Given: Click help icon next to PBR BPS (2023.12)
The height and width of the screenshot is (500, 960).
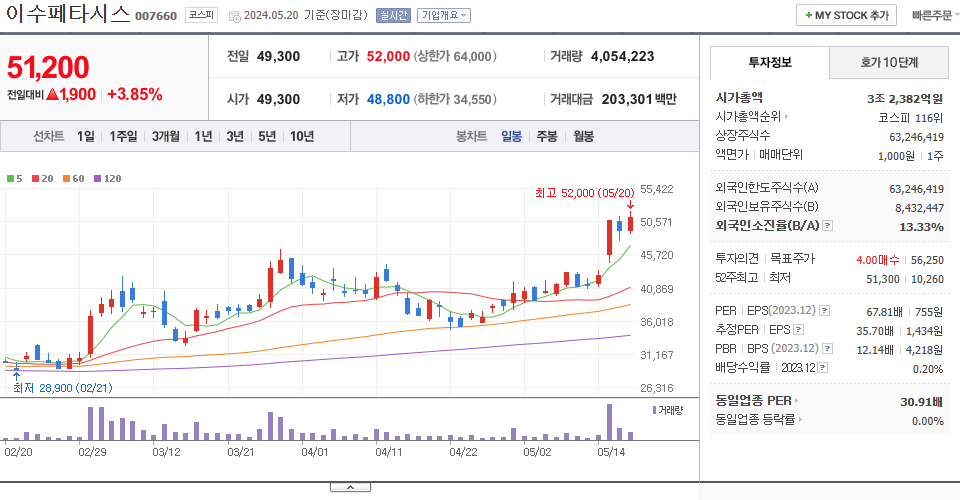Looking at the screenshot, I should 827,349.
